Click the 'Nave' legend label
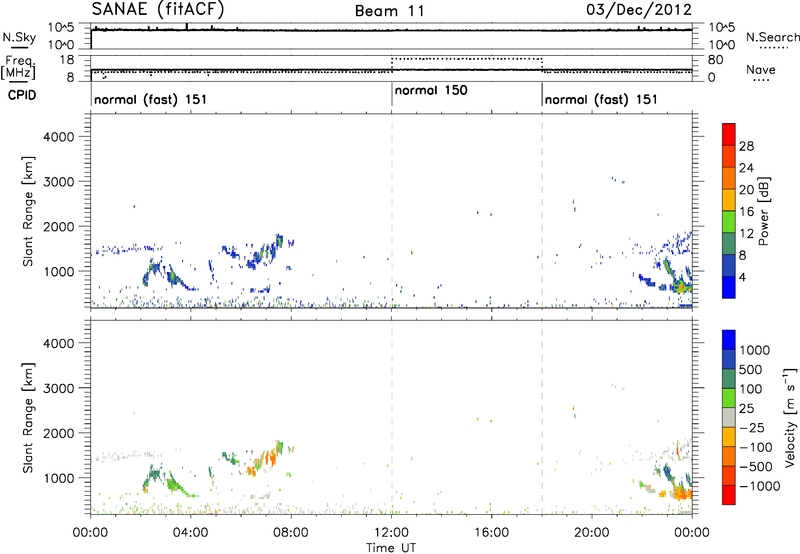Screen dimensions: 800x554 click(760, 70)
